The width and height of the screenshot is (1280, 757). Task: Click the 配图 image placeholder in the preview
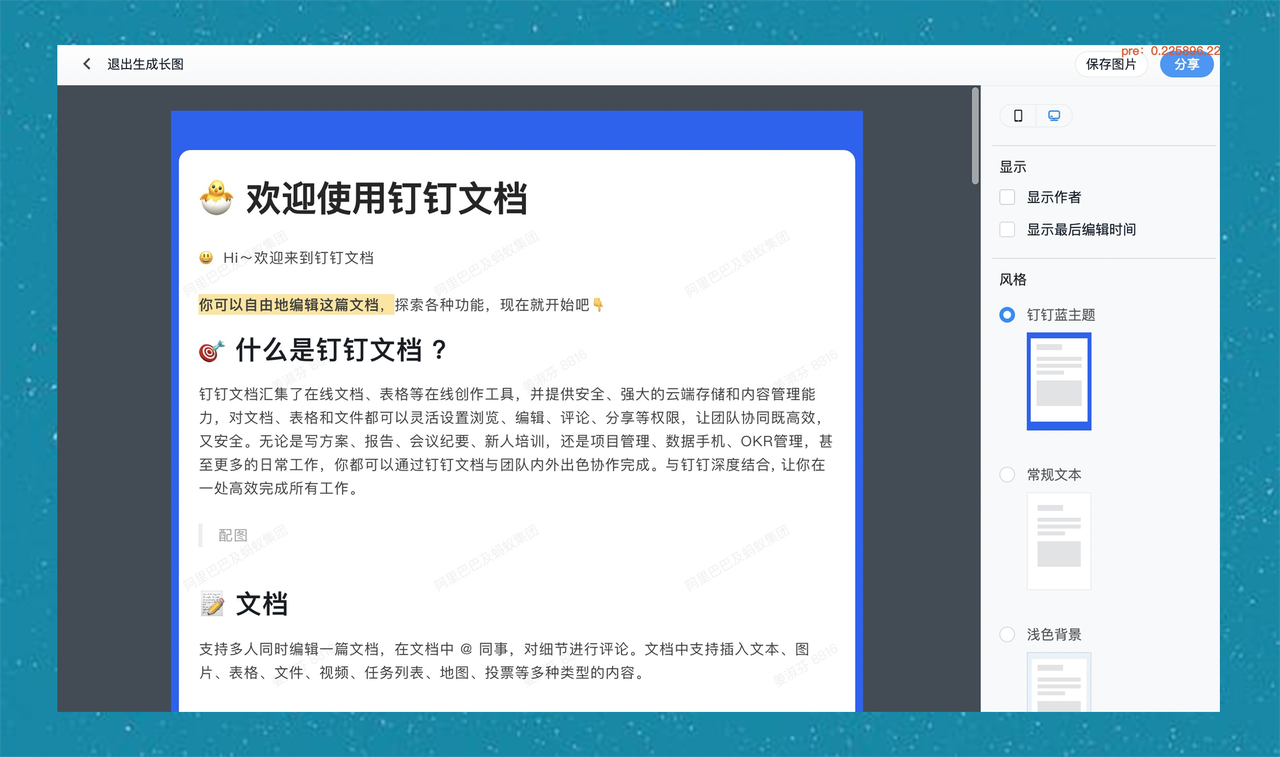click(232, 534)
